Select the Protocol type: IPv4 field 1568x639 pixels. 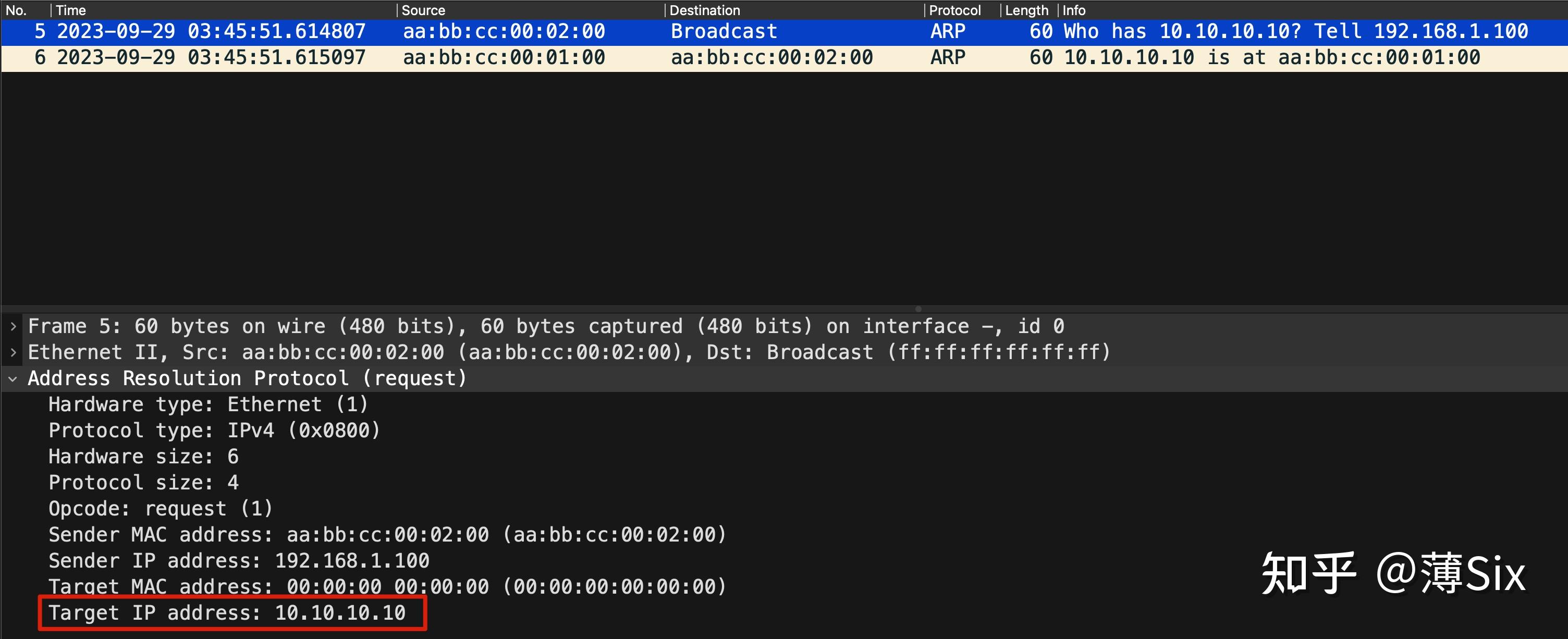point(214,431)
